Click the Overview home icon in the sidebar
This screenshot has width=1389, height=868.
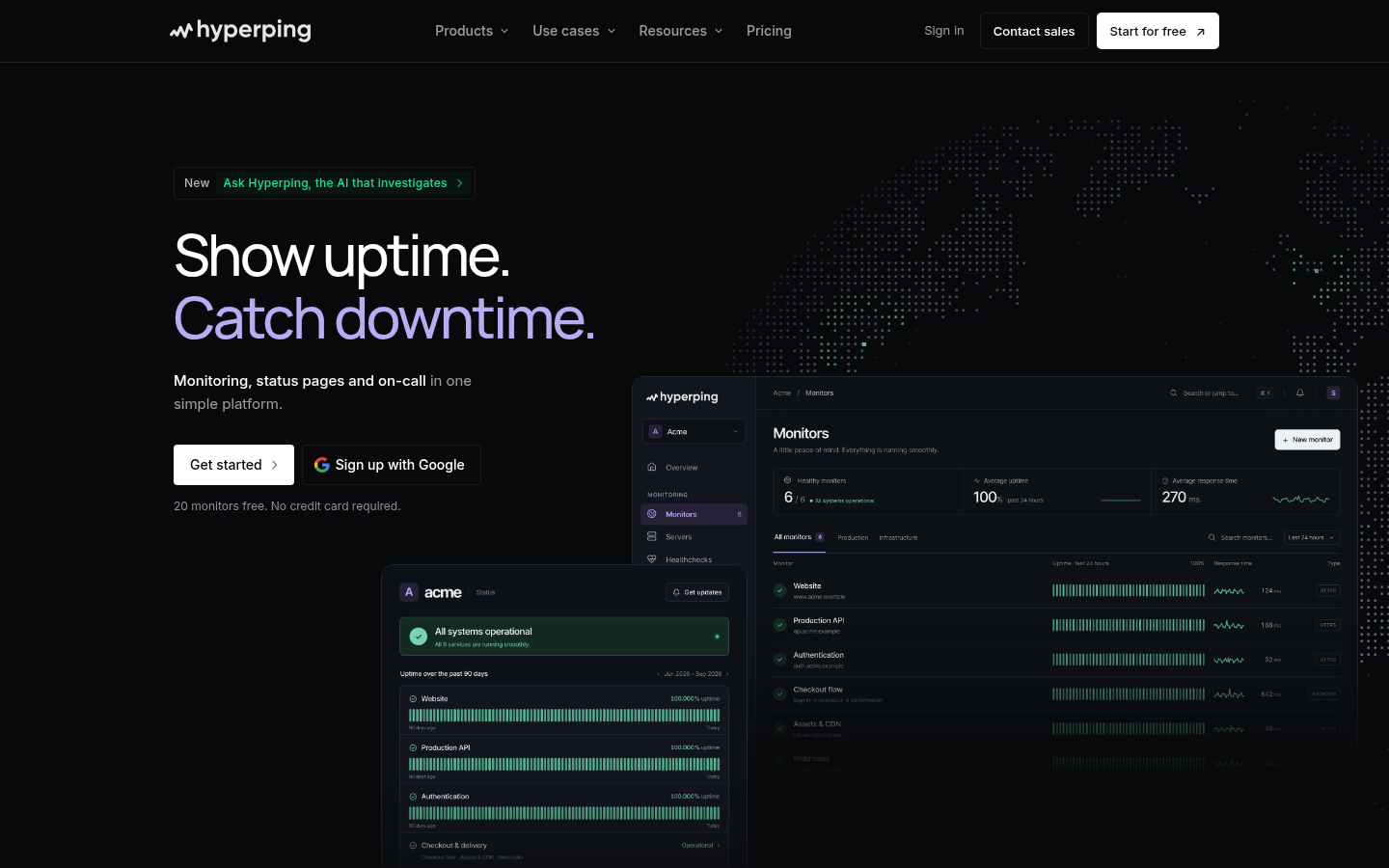(652, 468)
